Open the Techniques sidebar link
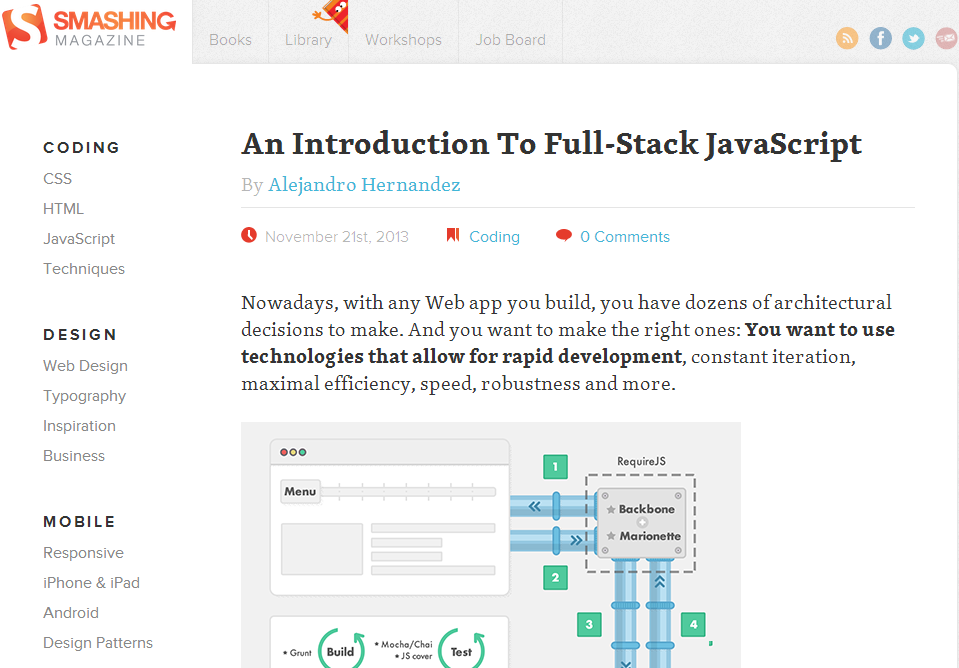This screenshot has width=959, height=668. click(x=84, y=269)
